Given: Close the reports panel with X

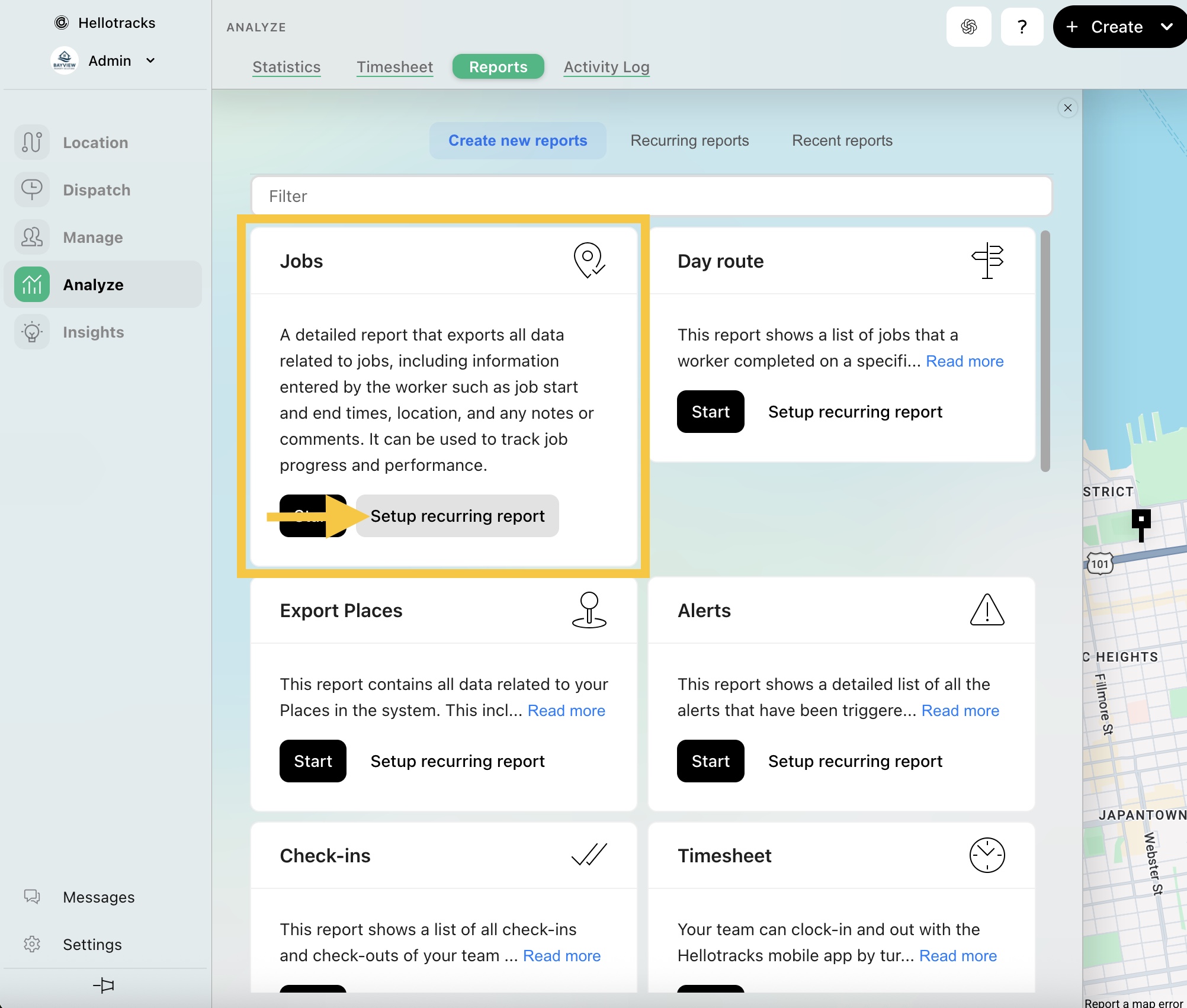Looking at the screenshot, I should pos(1067,108).
